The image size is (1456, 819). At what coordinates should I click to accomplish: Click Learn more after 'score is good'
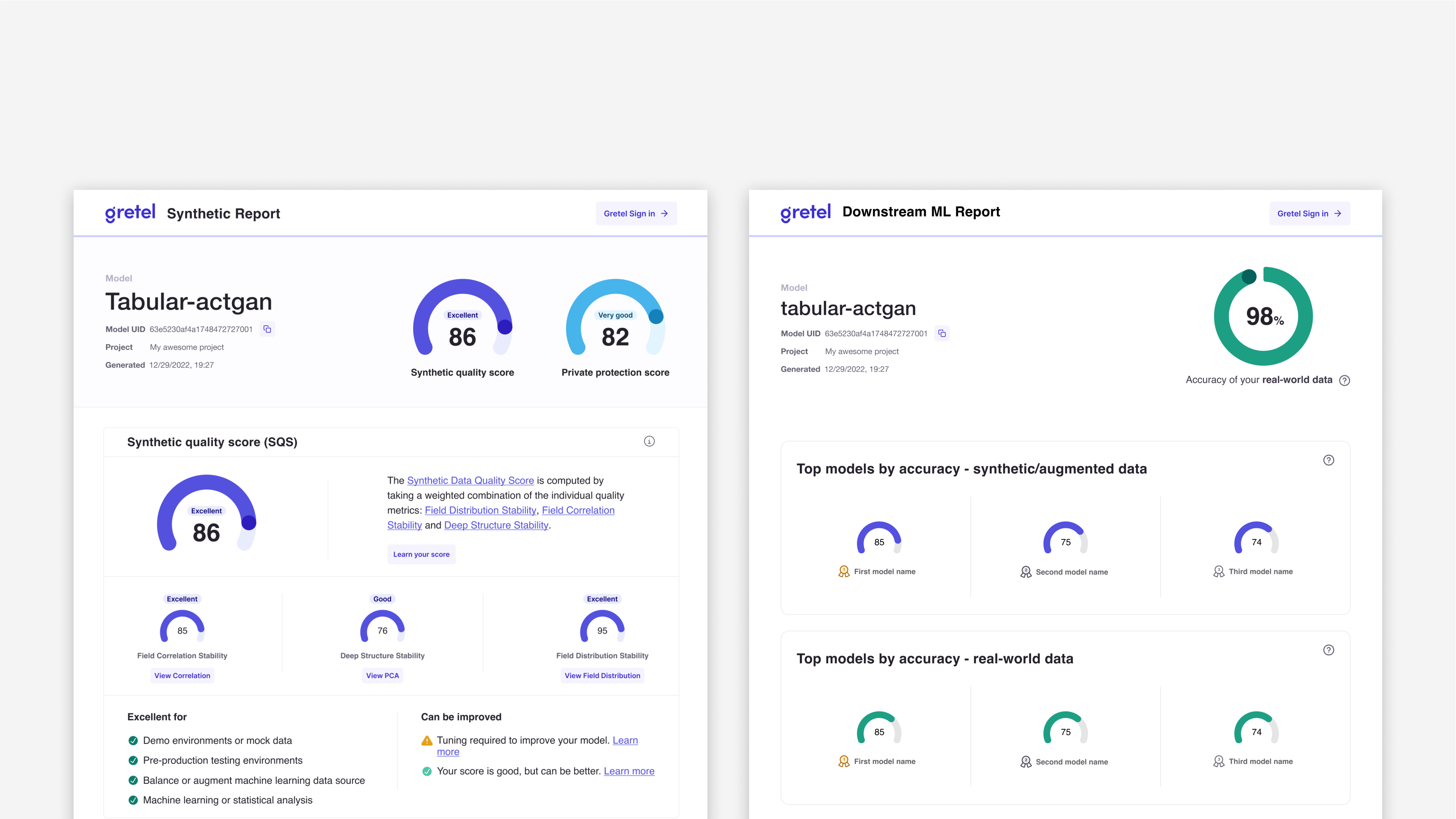coord(628,771)
